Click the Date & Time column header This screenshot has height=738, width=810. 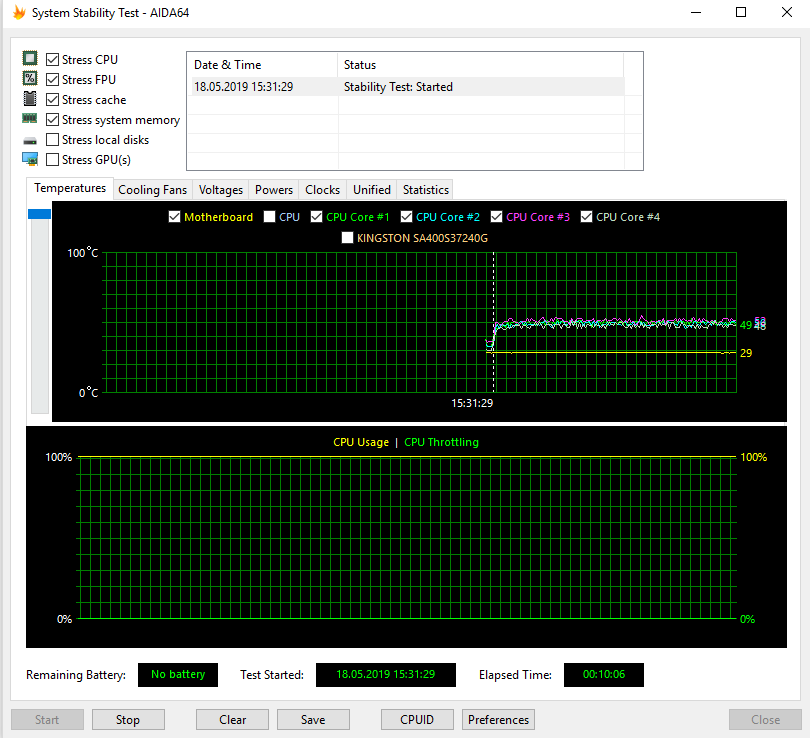262,65
